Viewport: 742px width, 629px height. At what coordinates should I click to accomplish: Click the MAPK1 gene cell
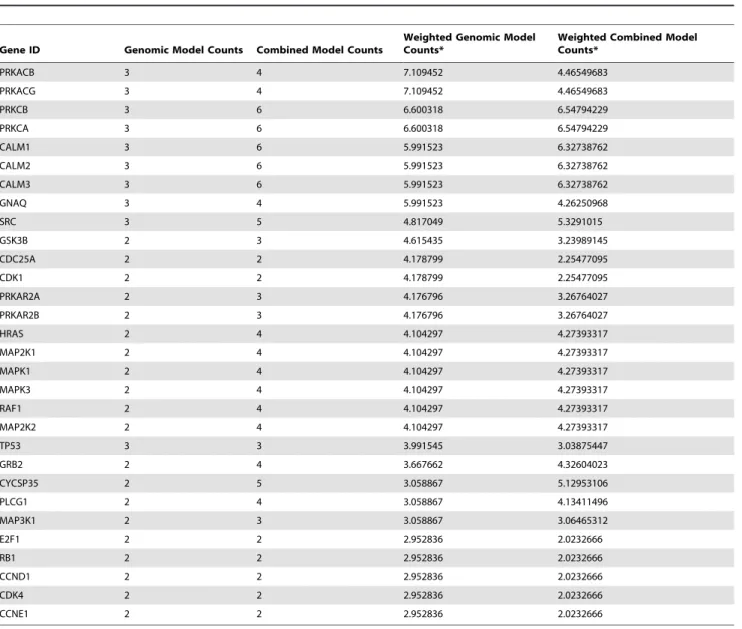point(15,372)
